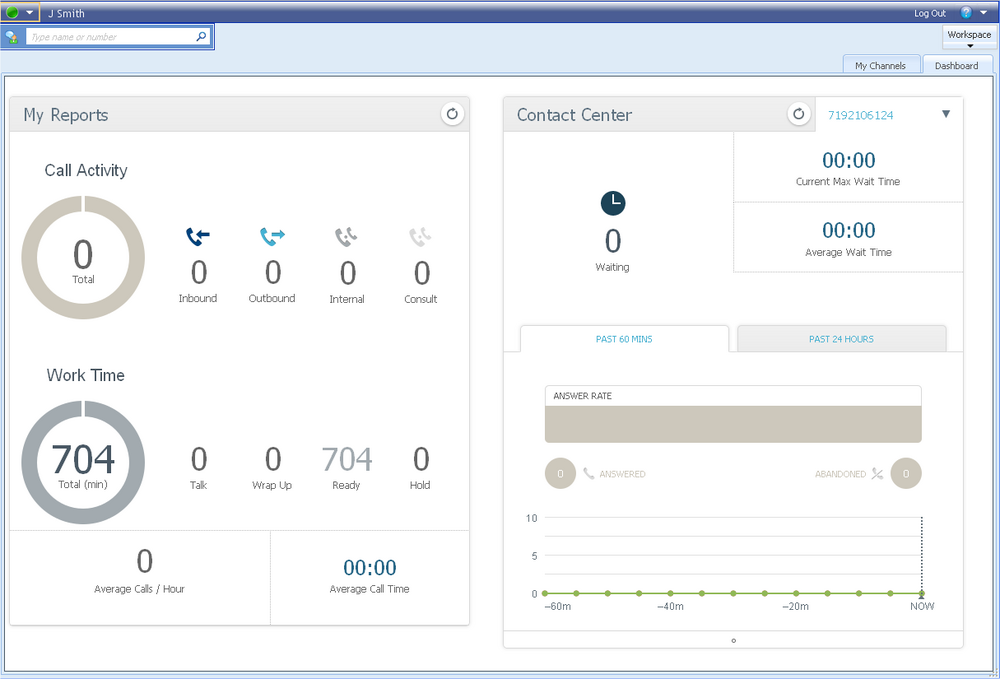Switch to the My Channels tab

tap(880, 66)
